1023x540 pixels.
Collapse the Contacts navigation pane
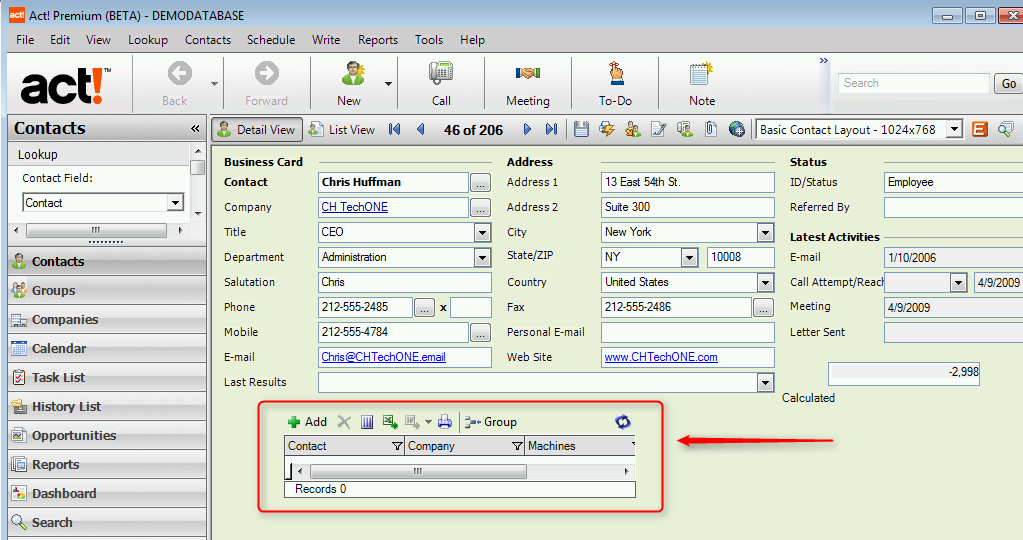(194, 128)
